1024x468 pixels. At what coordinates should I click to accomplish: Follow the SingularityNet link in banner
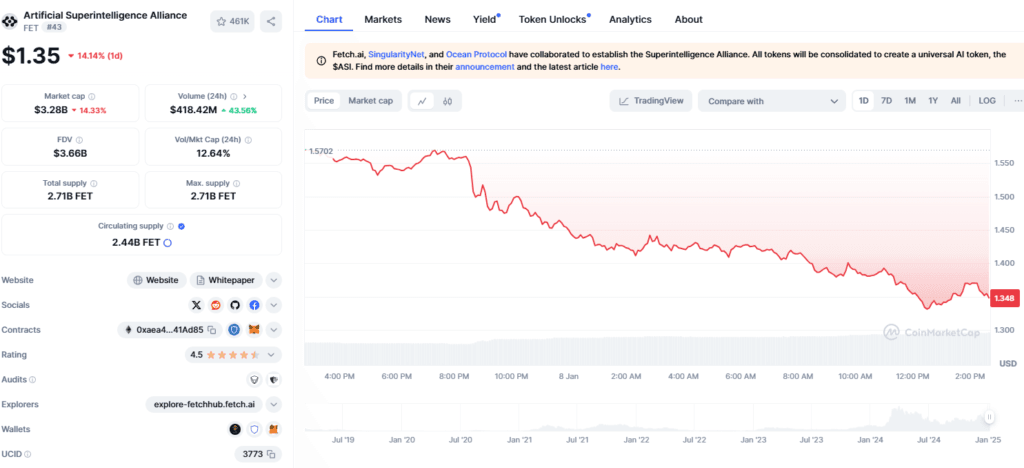398,55
